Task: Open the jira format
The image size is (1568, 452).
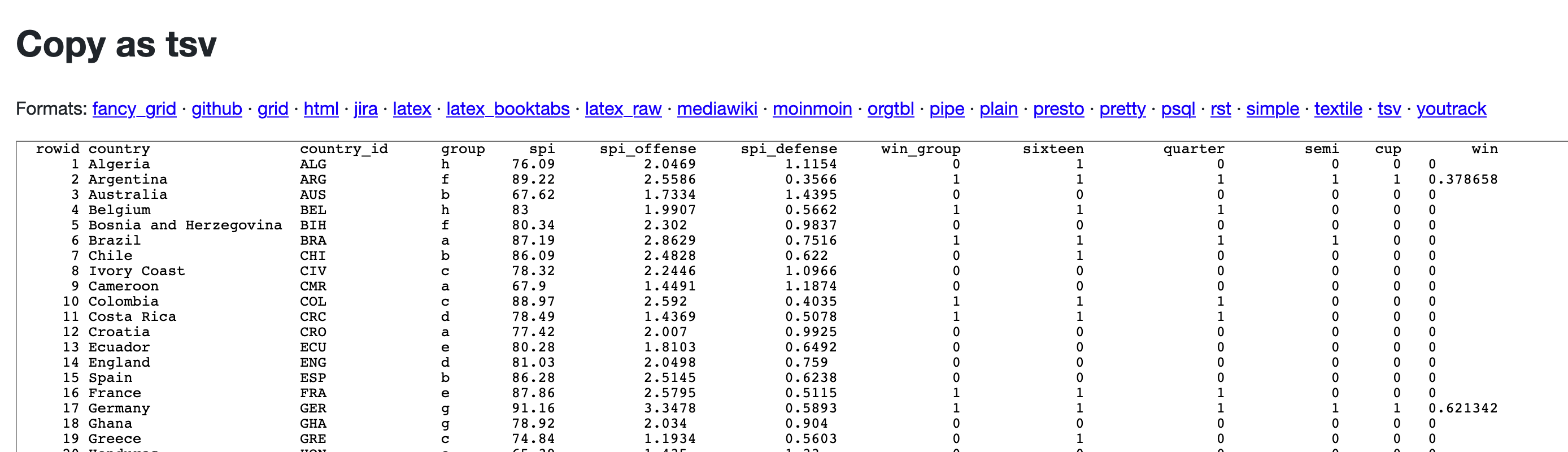Action: click(x=365, y=108)
